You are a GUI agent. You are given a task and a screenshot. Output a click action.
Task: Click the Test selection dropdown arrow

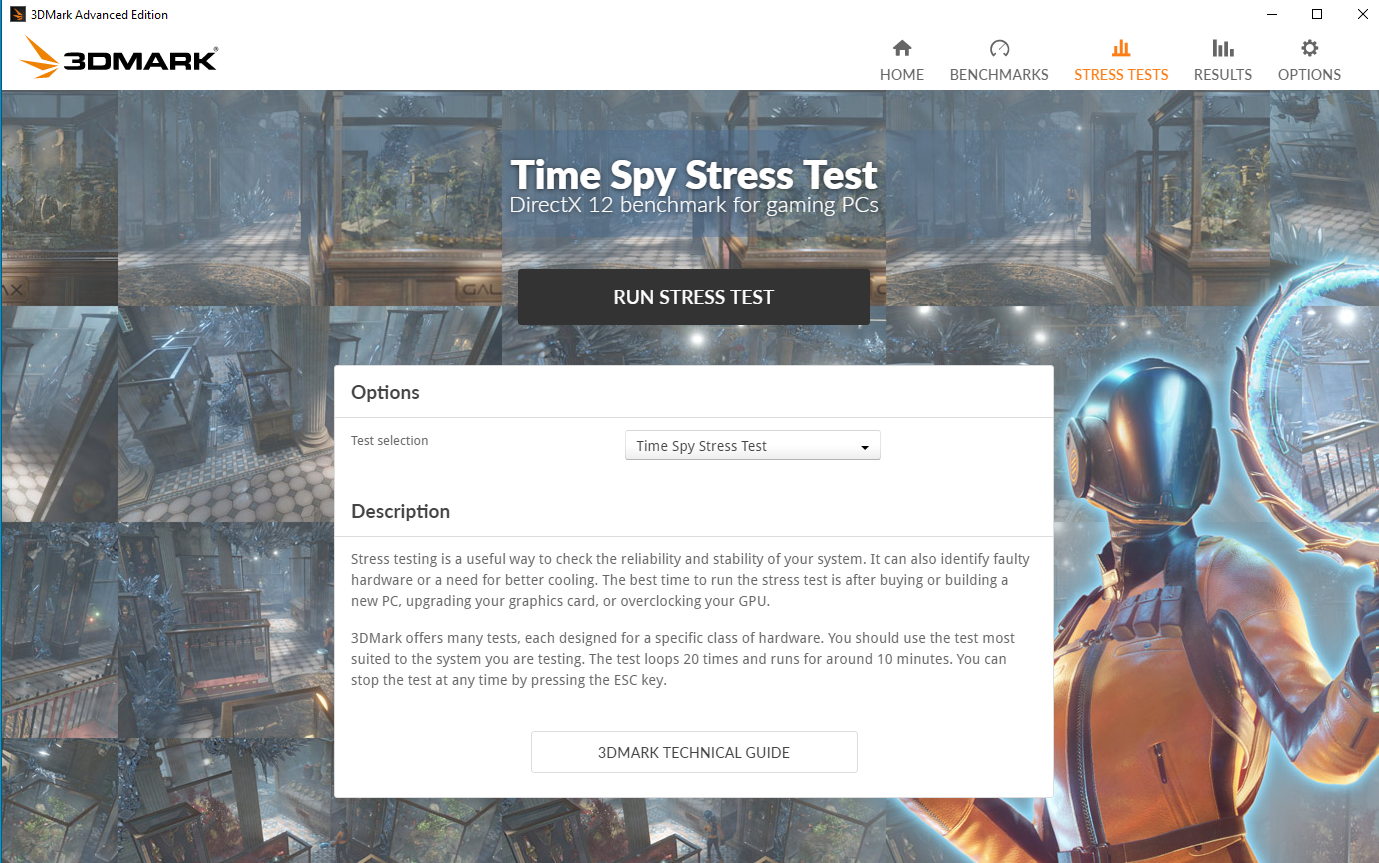coord(865,447)
